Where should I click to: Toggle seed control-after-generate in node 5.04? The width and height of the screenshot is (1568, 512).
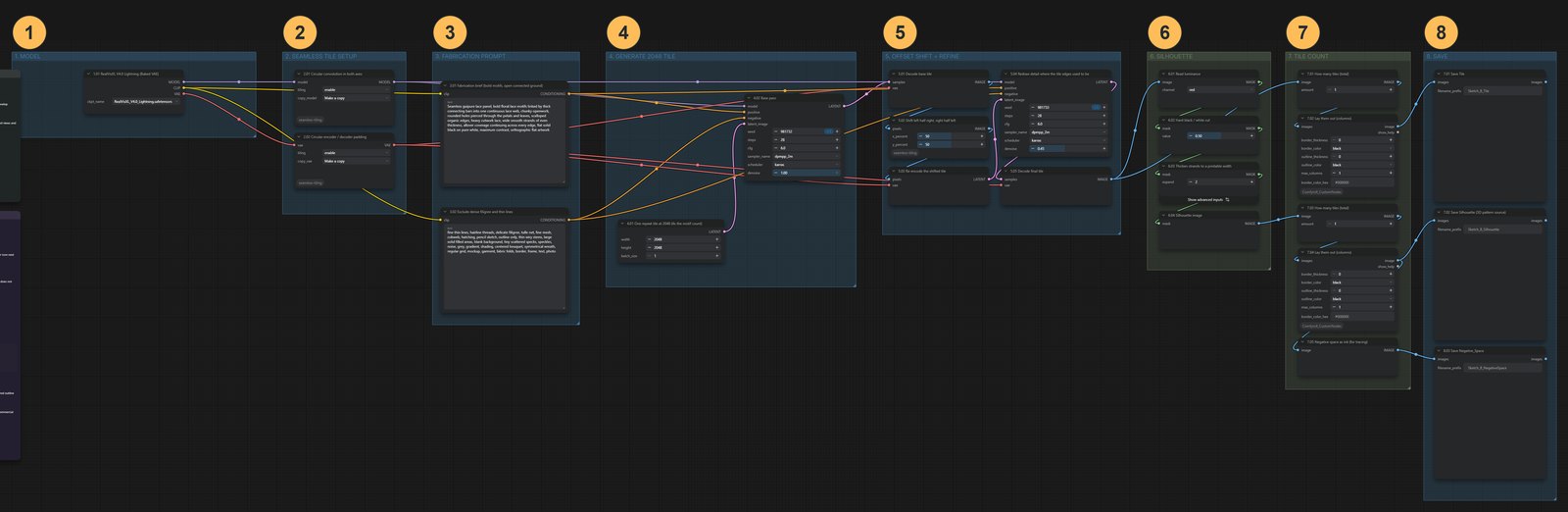pos(1096,108)
